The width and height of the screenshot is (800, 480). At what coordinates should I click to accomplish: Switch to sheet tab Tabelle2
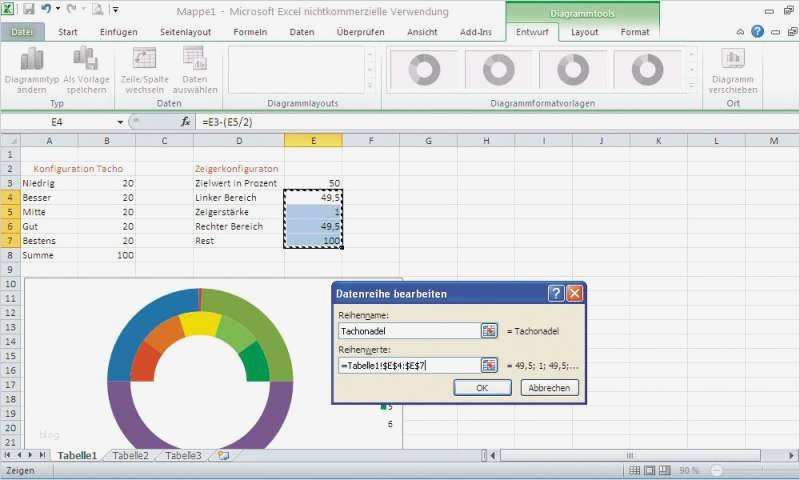coord(131,456)
